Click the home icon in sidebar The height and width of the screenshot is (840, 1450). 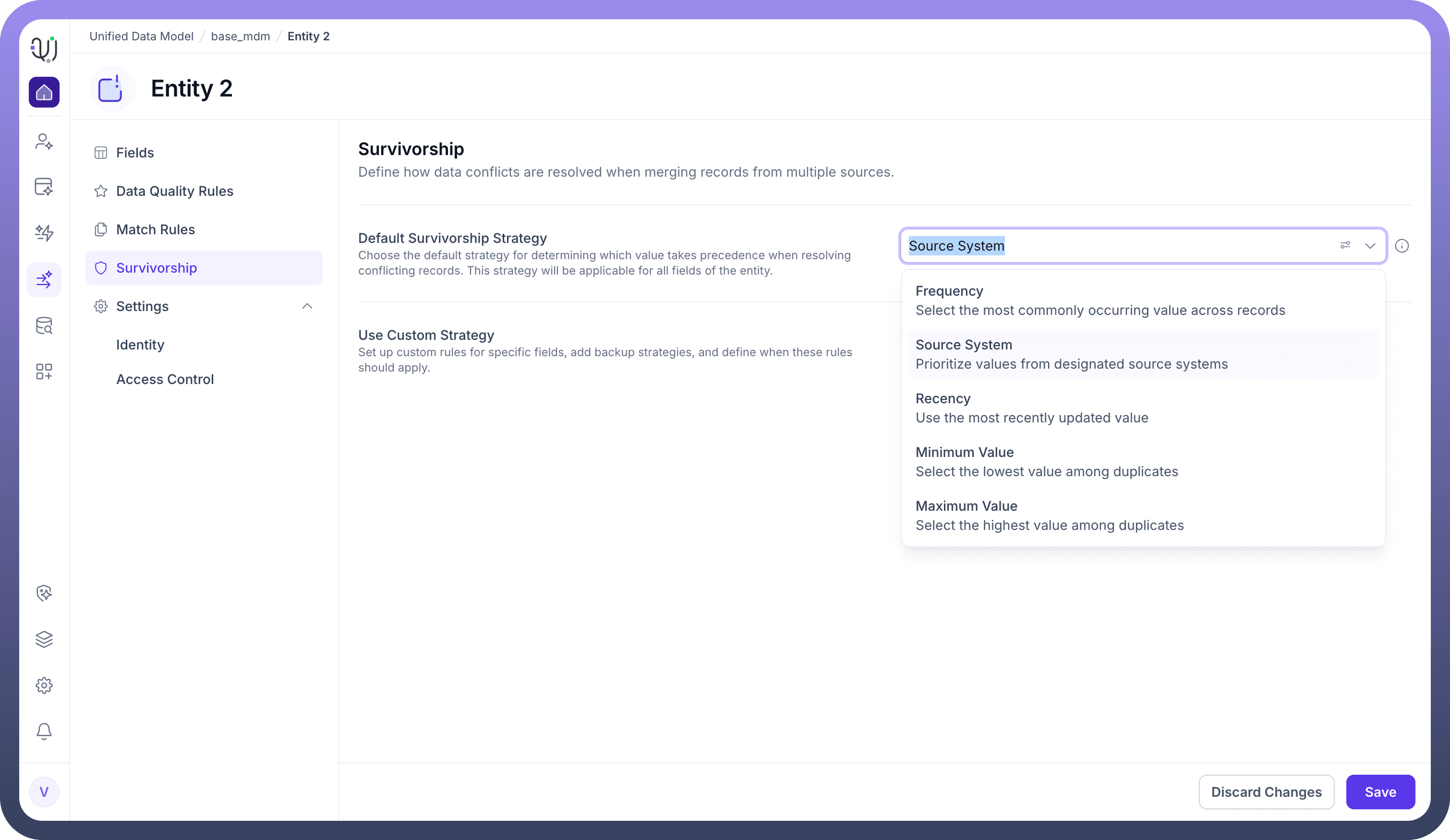pyautogui.click(x=44, y=92)
